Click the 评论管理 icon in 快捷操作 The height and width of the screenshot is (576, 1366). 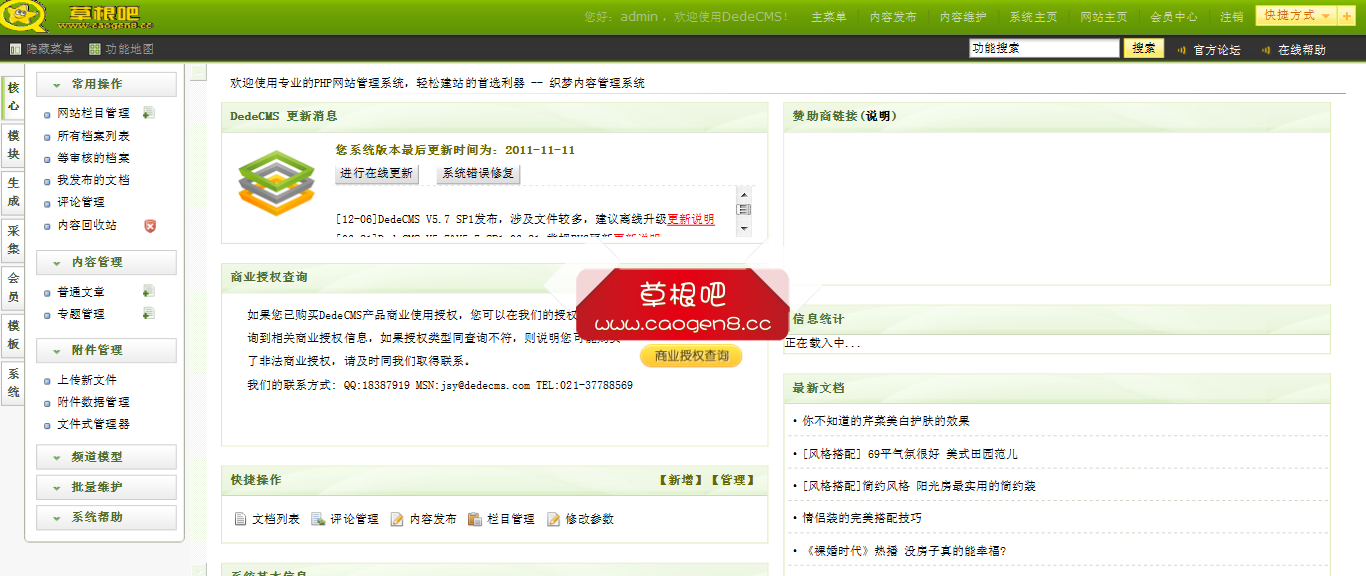click(x=318, y=519)
